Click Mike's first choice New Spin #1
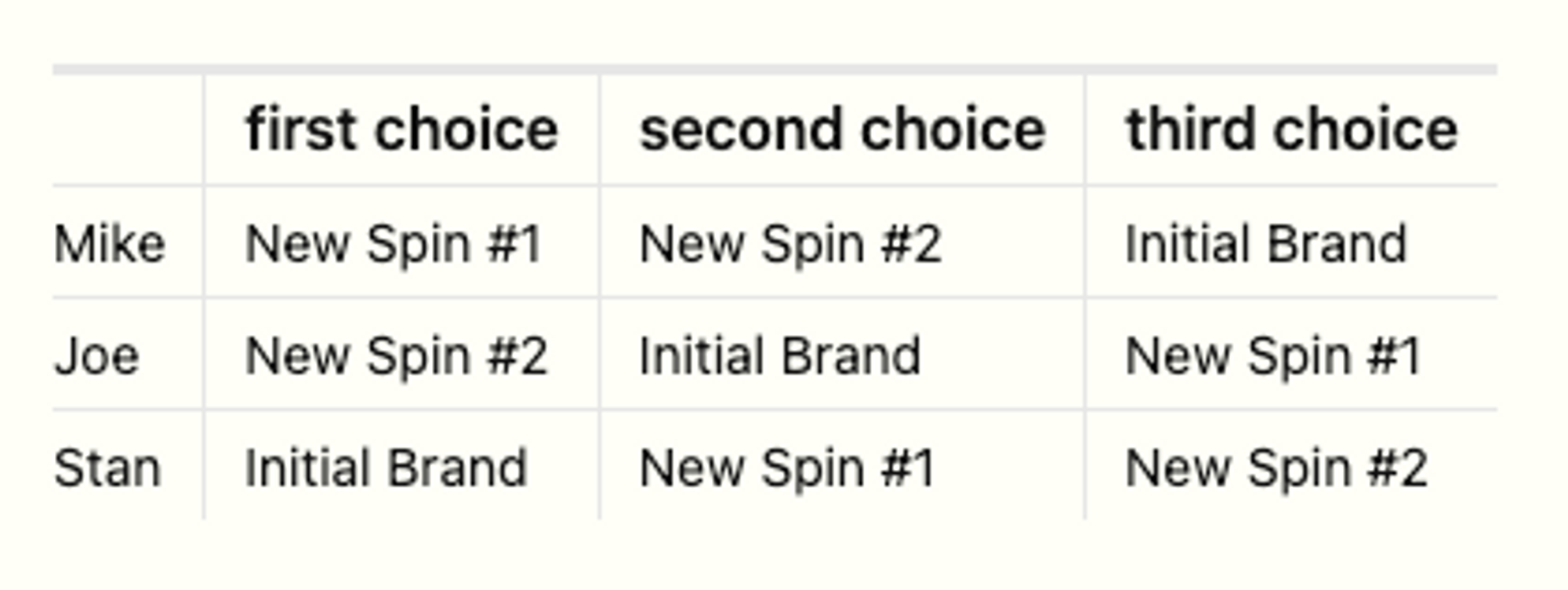1568x590 pixels. tap(394, 244)
